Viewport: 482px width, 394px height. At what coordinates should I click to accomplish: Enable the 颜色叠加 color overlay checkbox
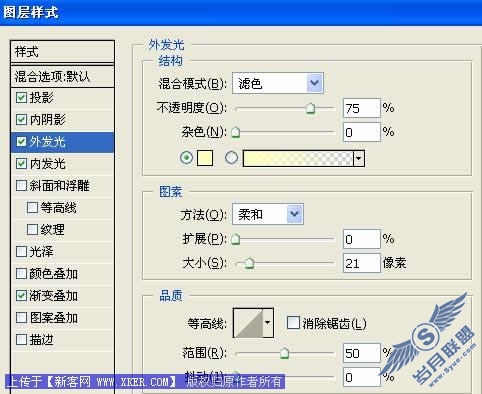pyautogui.click(x=21, y=274)
